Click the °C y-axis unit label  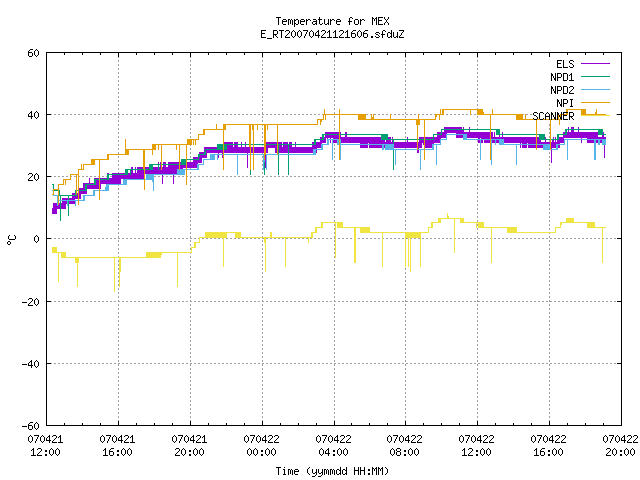point(11,240)
